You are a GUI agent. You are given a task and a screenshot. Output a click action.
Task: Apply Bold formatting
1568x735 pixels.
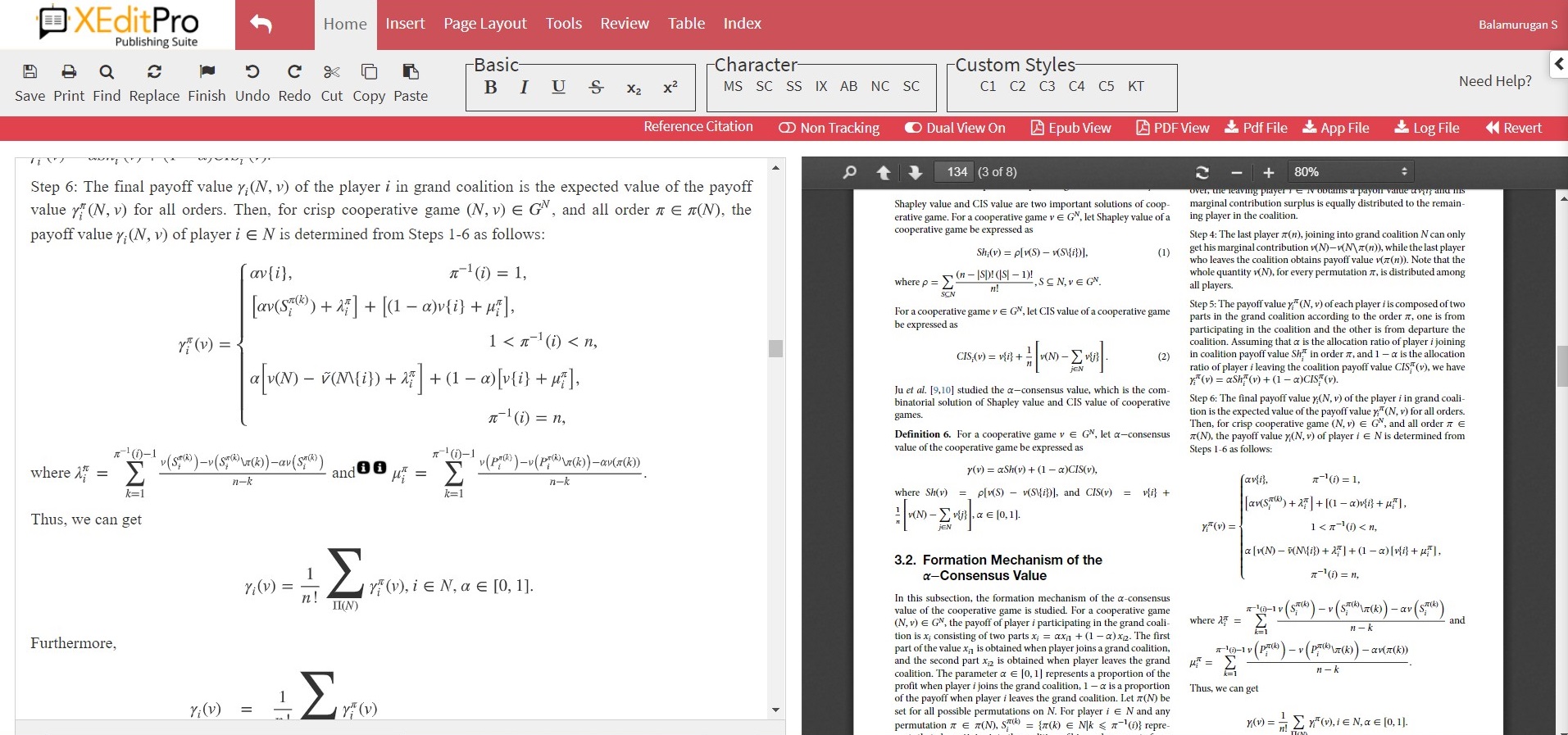[x=490, y=87]
